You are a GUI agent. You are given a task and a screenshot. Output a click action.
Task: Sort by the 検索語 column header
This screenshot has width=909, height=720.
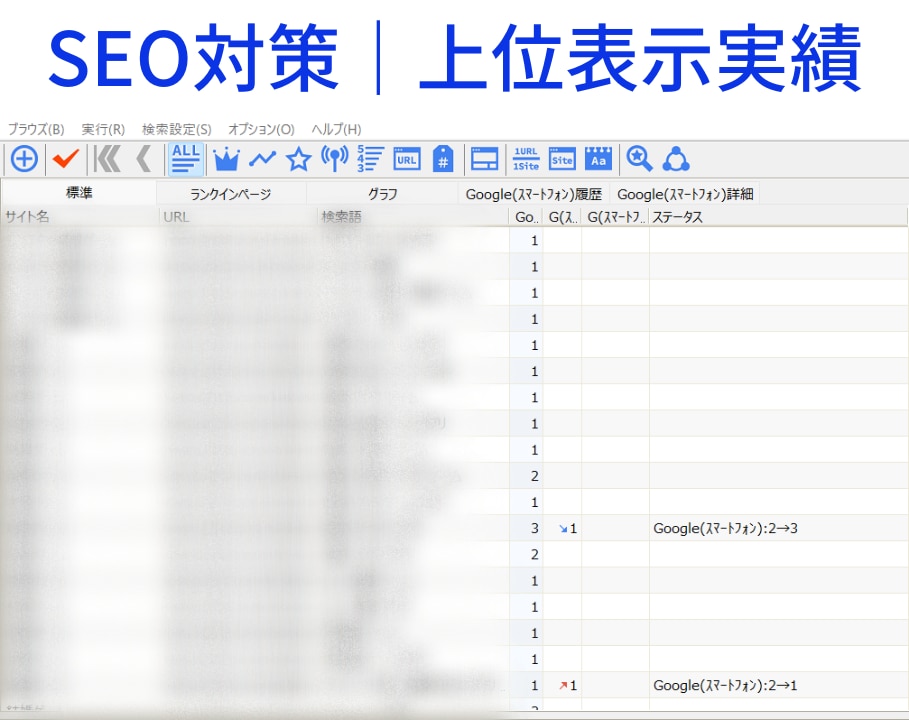[x=413, y=217]
